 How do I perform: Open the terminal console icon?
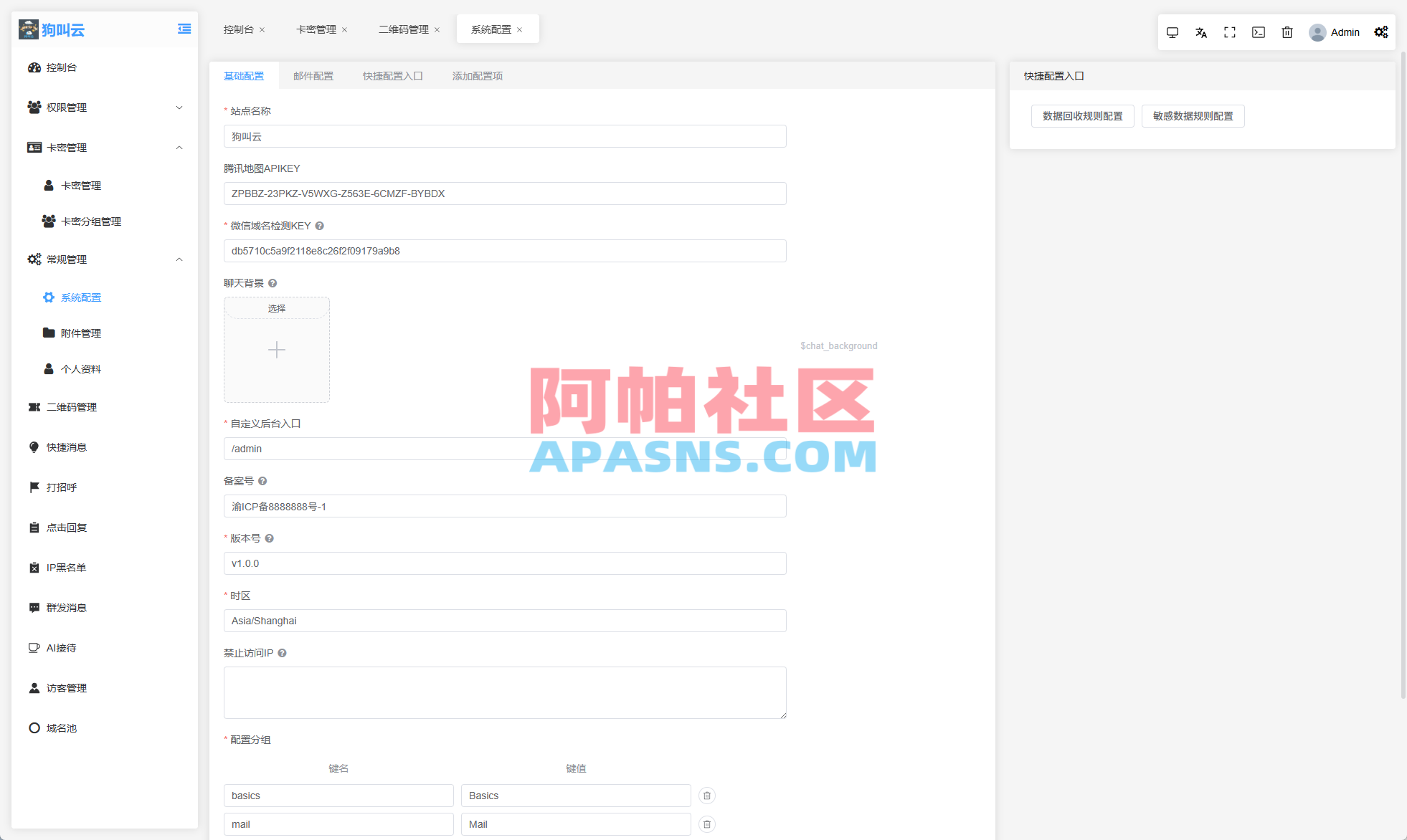(1259, 32)
